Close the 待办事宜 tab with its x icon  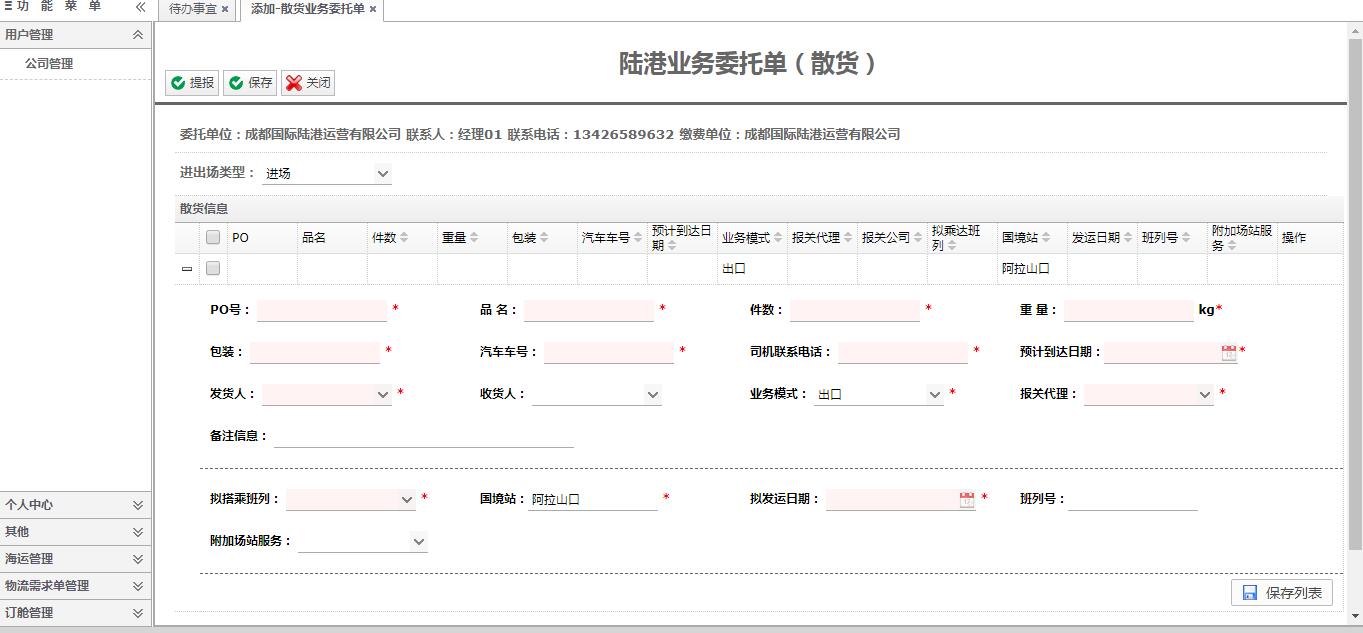point(225,9)
